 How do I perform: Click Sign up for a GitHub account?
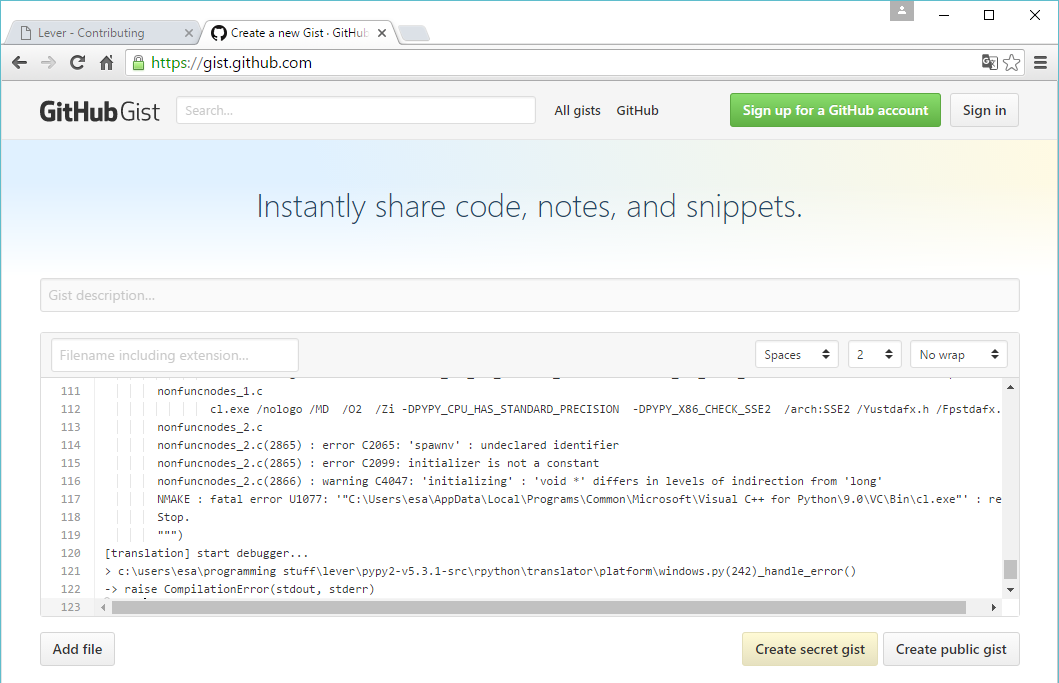click(x=835, y=111)
